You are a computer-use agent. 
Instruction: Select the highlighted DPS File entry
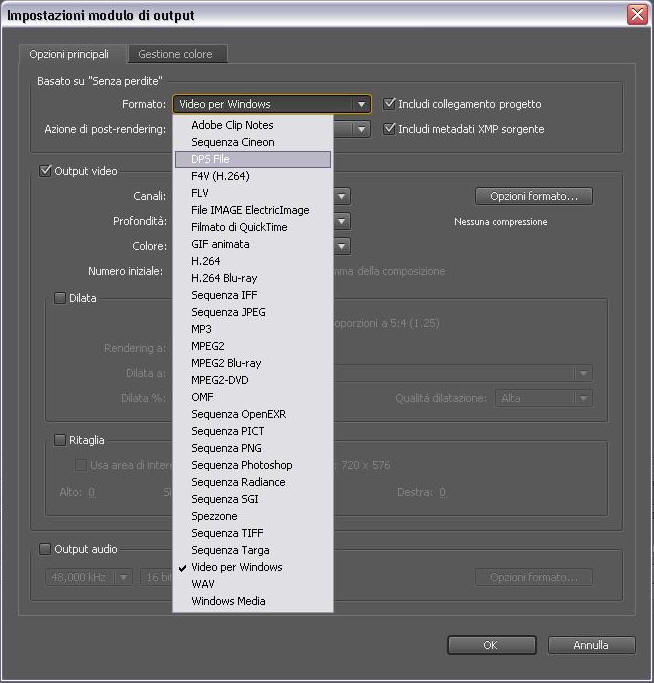point(253,159)
